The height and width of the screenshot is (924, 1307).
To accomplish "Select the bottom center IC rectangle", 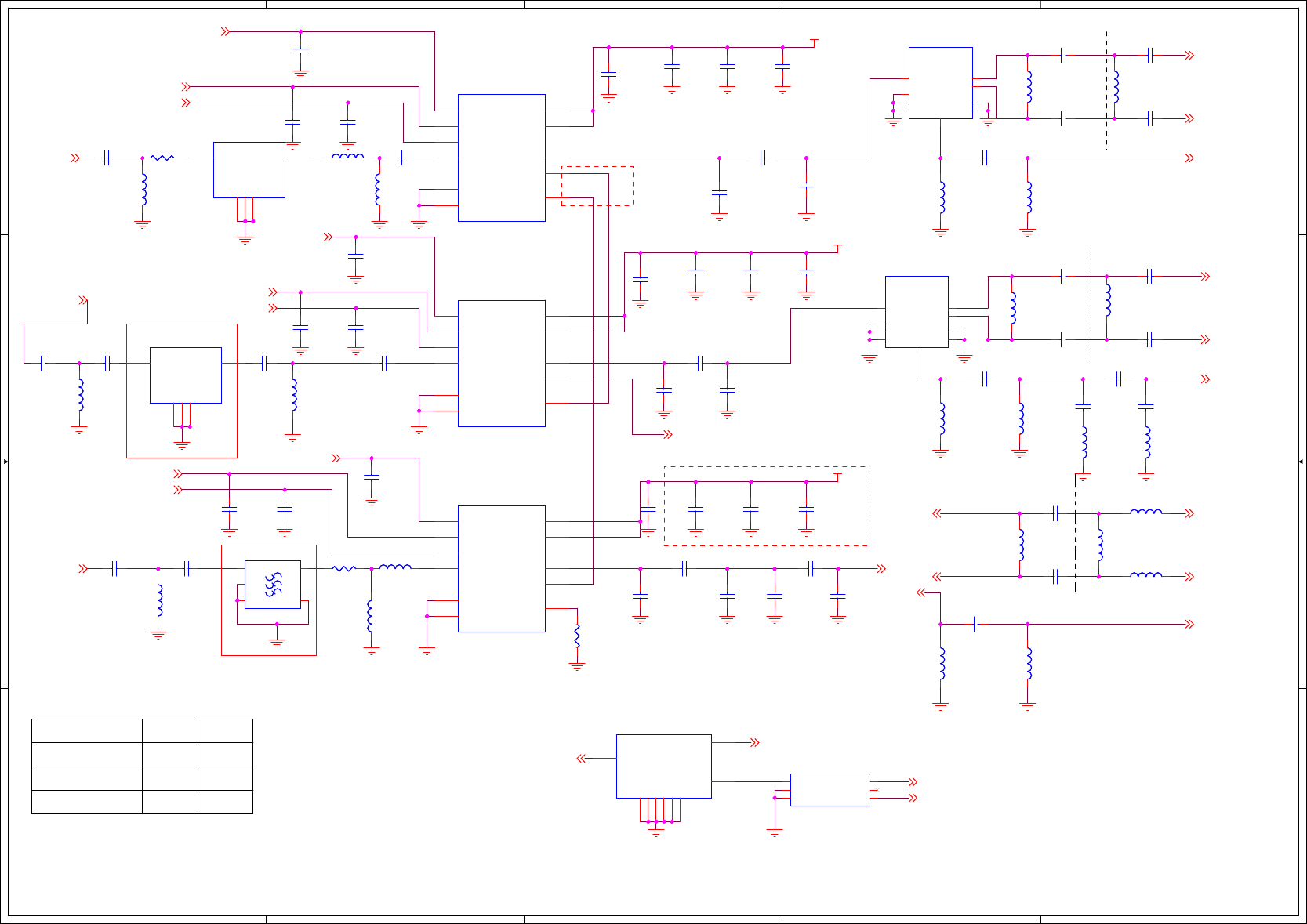I will point(502,569).
